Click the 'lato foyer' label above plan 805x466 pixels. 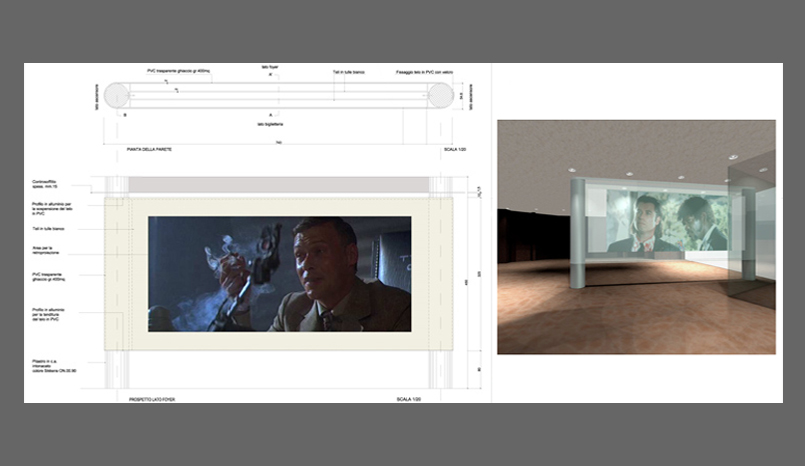pos(270,67)
